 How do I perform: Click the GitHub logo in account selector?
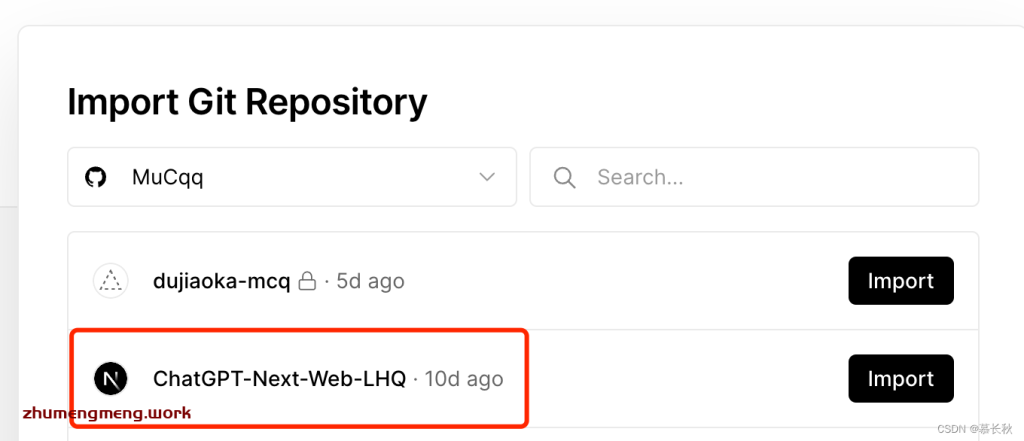click(x=95, y=177)
